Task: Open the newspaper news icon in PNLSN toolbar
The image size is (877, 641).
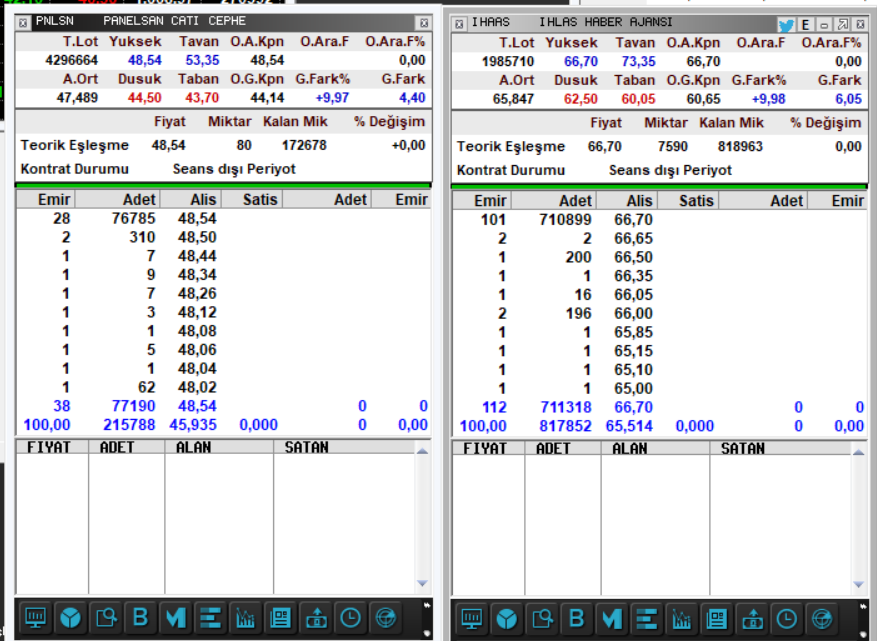Action: pos(280,618)
